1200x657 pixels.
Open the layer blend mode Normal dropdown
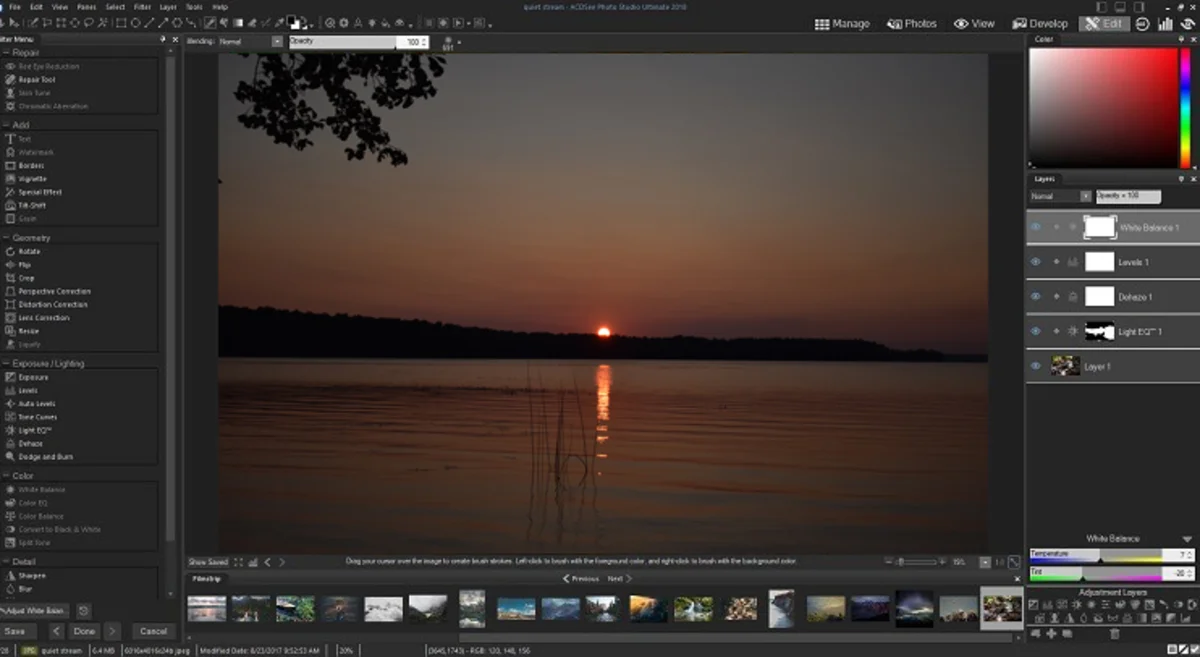pos(1060,197)
